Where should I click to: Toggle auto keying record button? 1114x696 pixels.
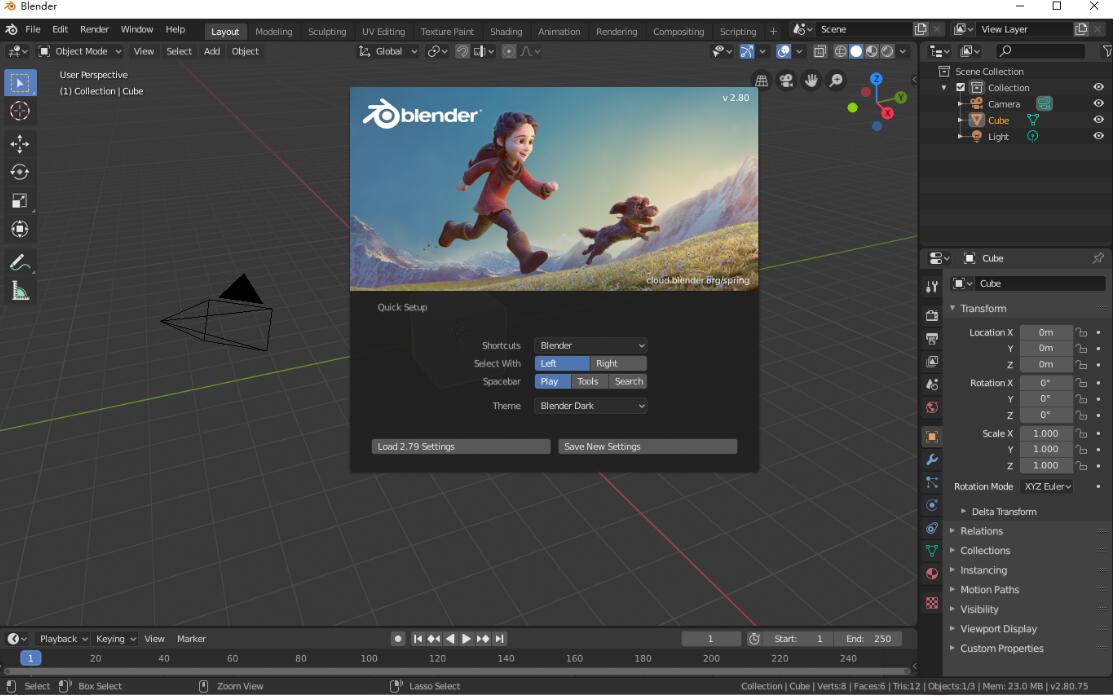tap(398, 639)
